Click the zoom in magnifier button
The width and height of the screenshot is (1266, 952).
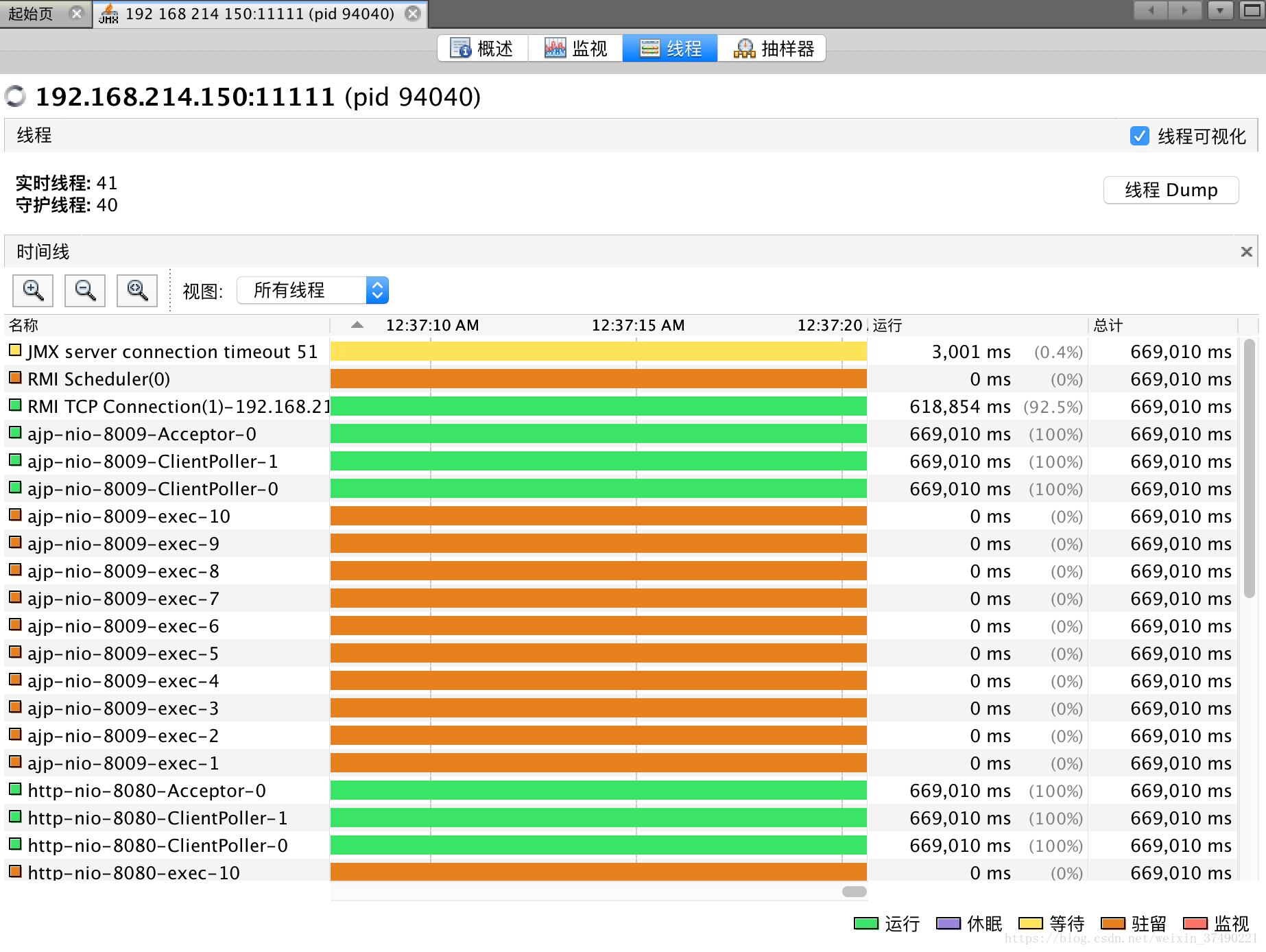pyautogui.click(x=33, y=290)
